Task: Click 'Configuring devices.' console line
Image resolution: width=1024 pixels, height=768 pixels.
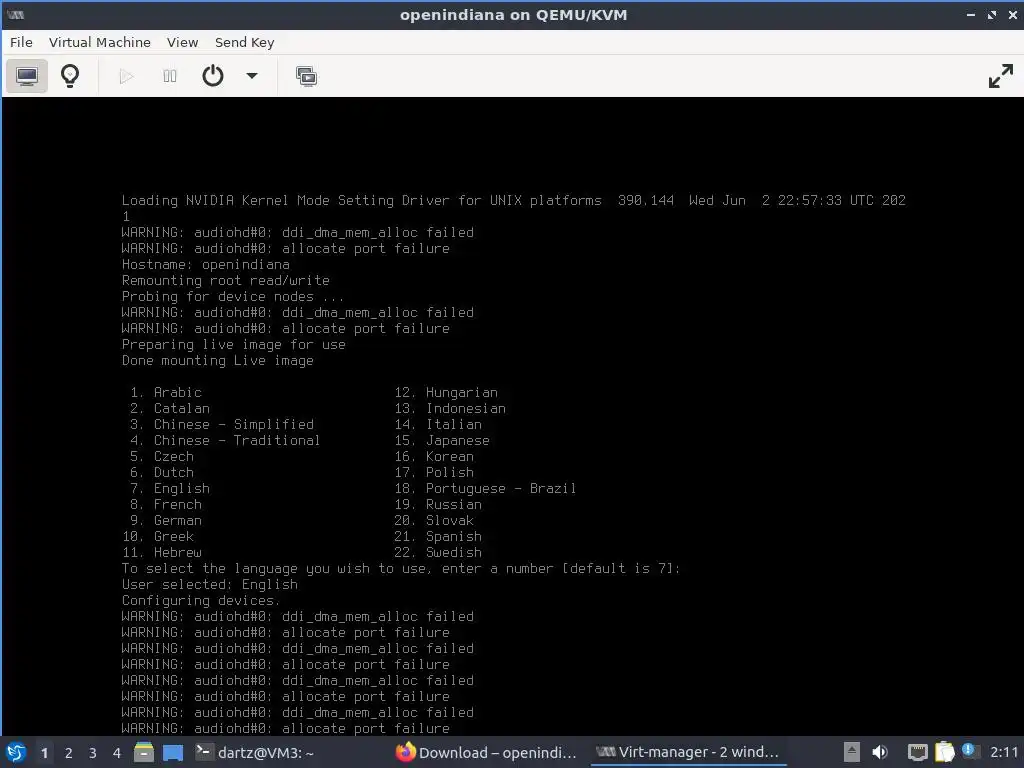Action: [201, 600]
